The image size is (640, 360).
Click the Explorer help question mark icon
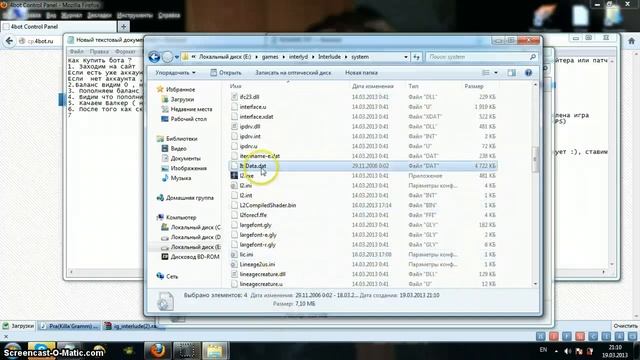pos(528,73)
